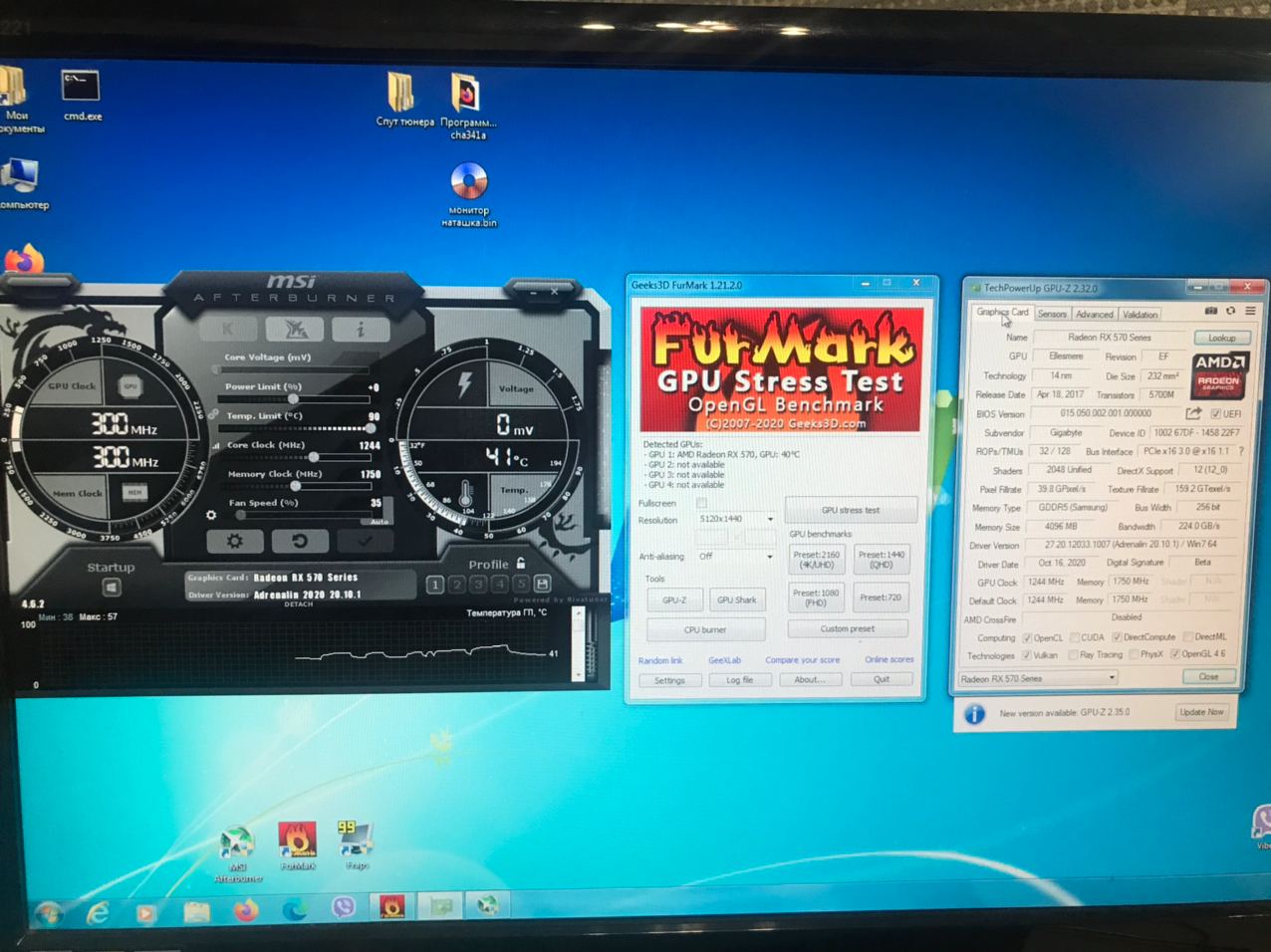The image size is (1271, 952).
Task: Click Viber icon in the taskbar
Action: [x=344, y=908]
